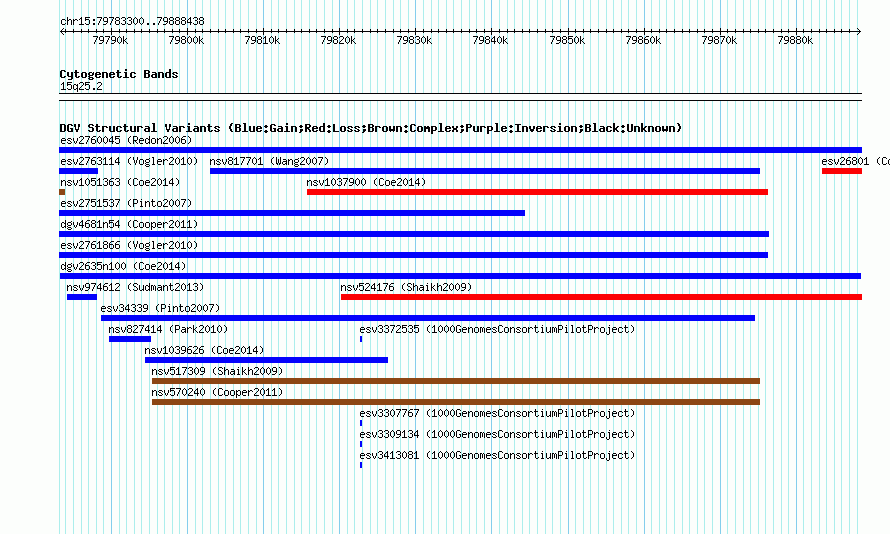
Task: Open the esv3309134 1000Genomes label
Action: (x=497, y=434)
